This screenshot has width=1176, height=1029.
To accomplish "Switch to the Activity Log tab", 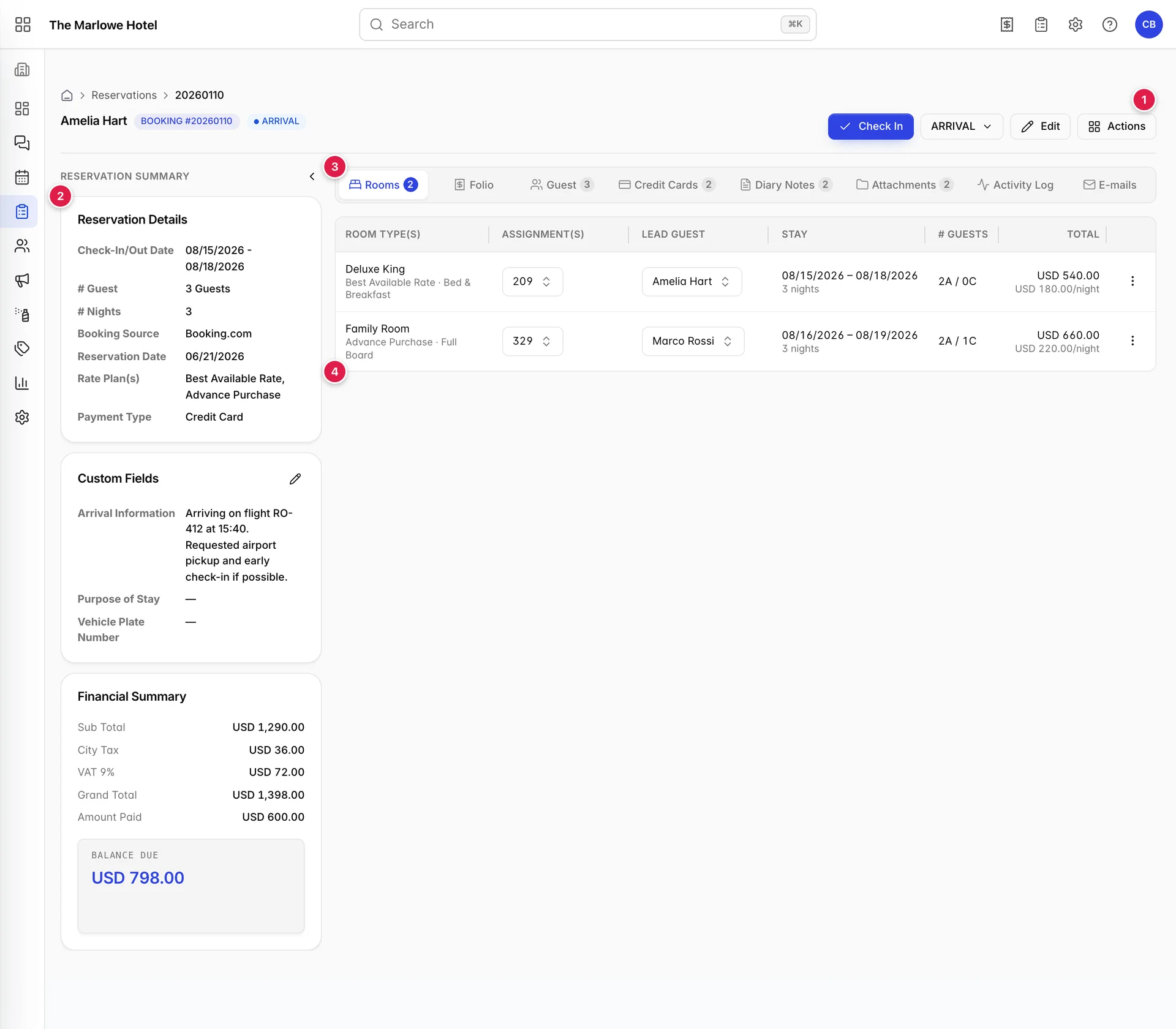I will click(1016, 185).
